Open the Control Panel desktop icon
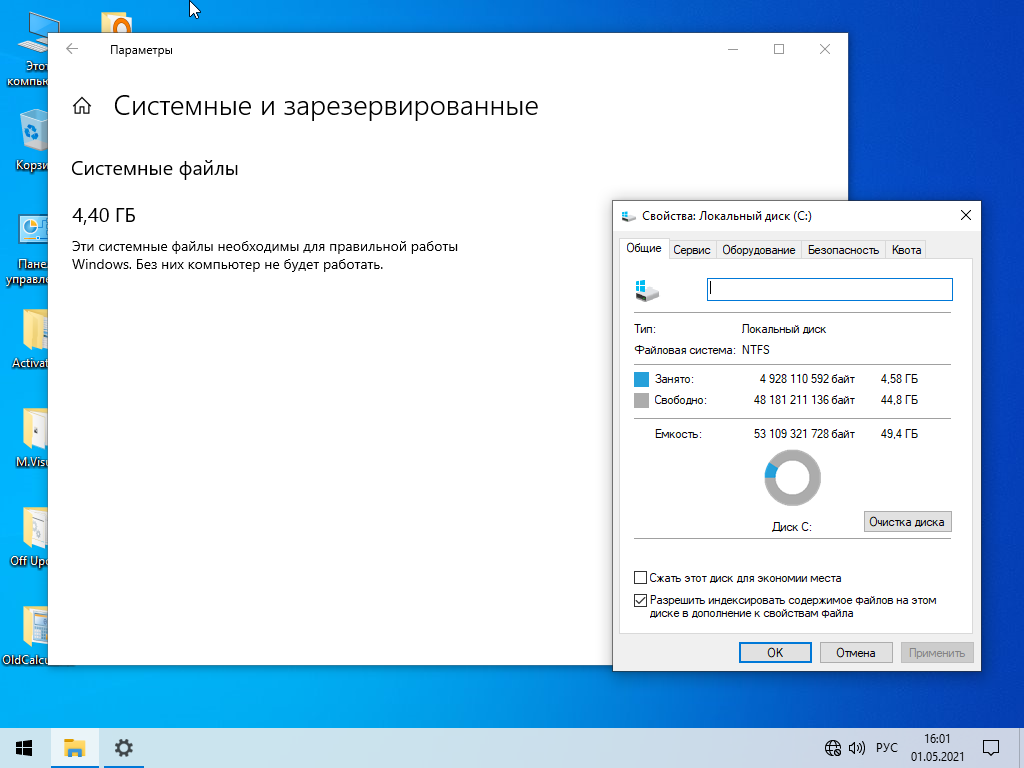The width and height of the screenshot is (1024, 768). (x=27, y=250)
